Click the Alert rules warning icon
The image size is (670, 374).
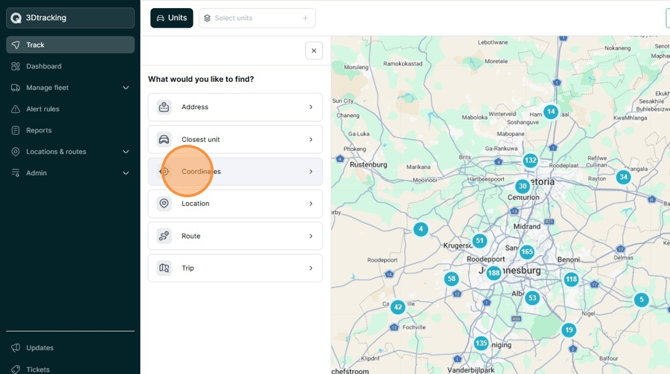point(15,109)
